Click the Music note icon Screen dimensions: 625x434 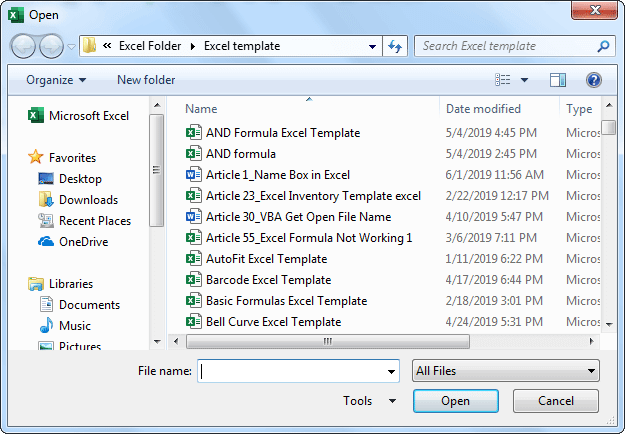pyautogui.click(x=46, y=325)
